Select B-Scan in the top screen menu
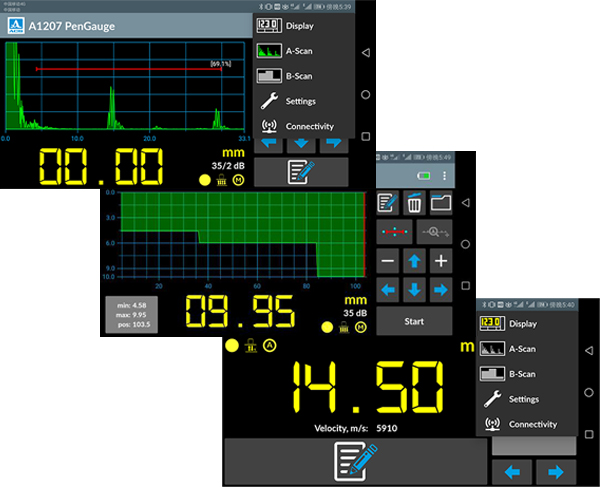The image size is (600, 487). tap(304, 76)
